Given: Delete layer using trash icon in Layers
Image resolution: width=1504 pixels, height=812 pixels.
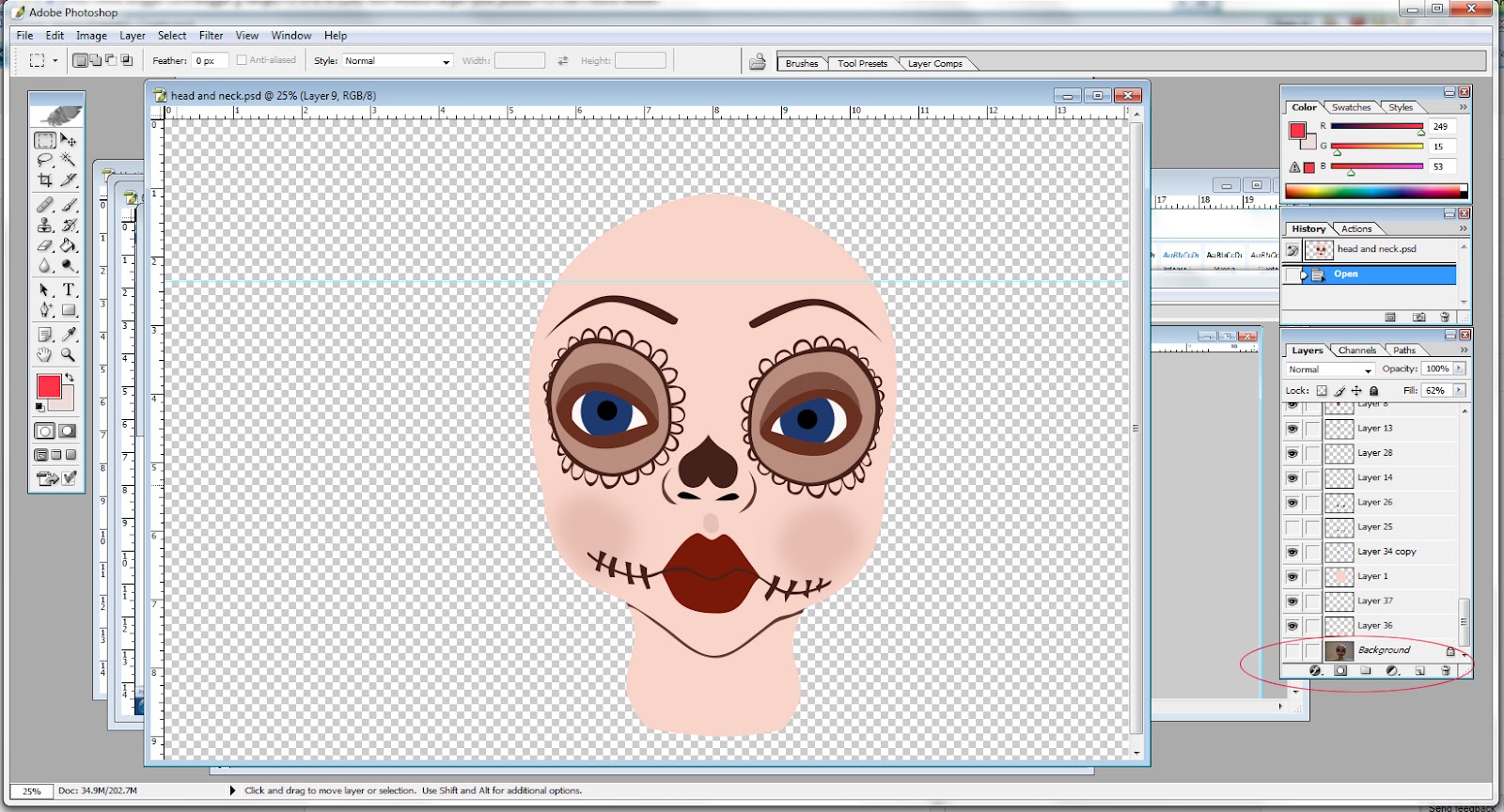Looking at the screenshot, I should tap(1446, 671).
